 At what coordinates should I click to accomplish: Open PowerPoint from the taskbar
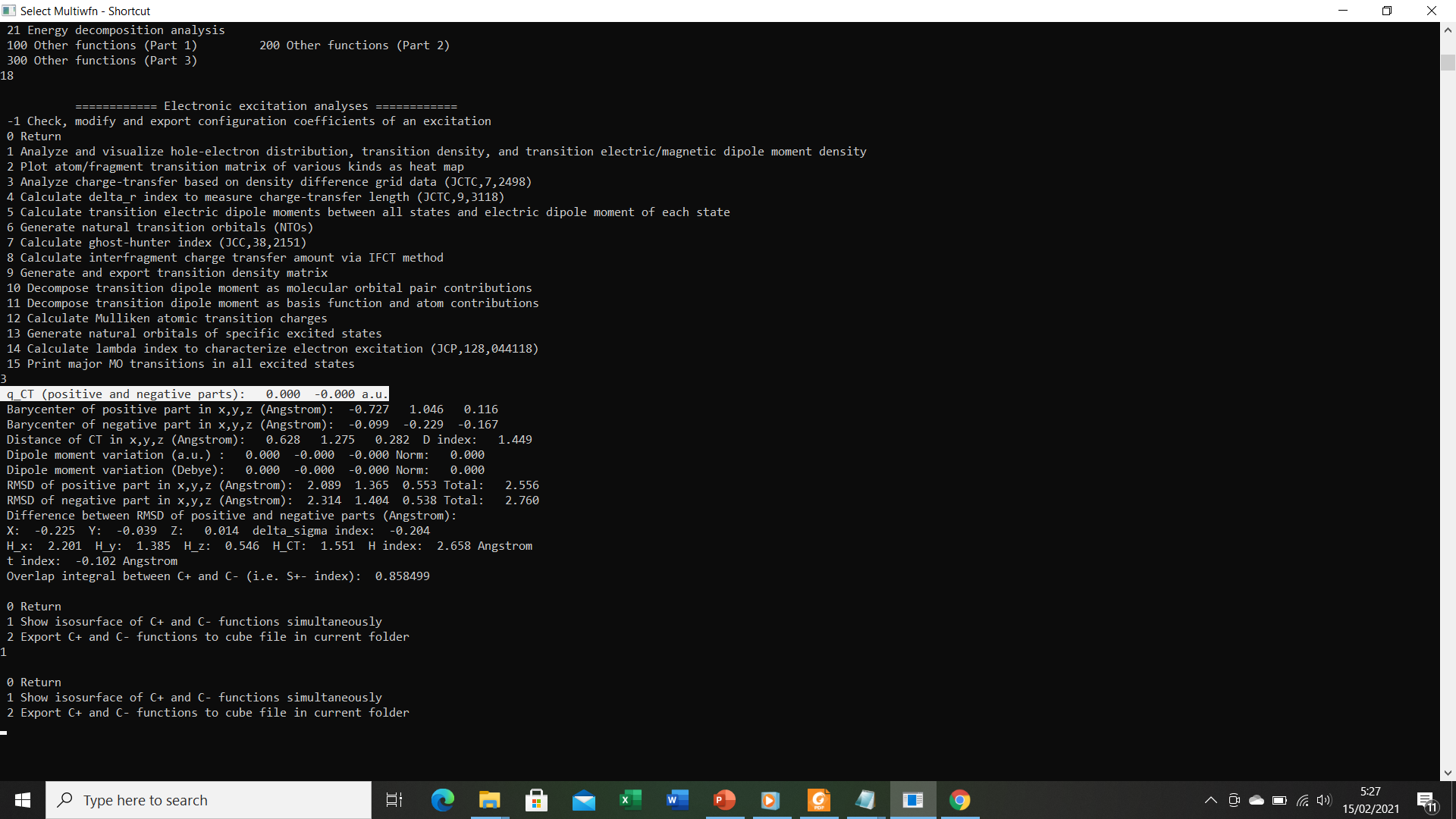point(724,800)
